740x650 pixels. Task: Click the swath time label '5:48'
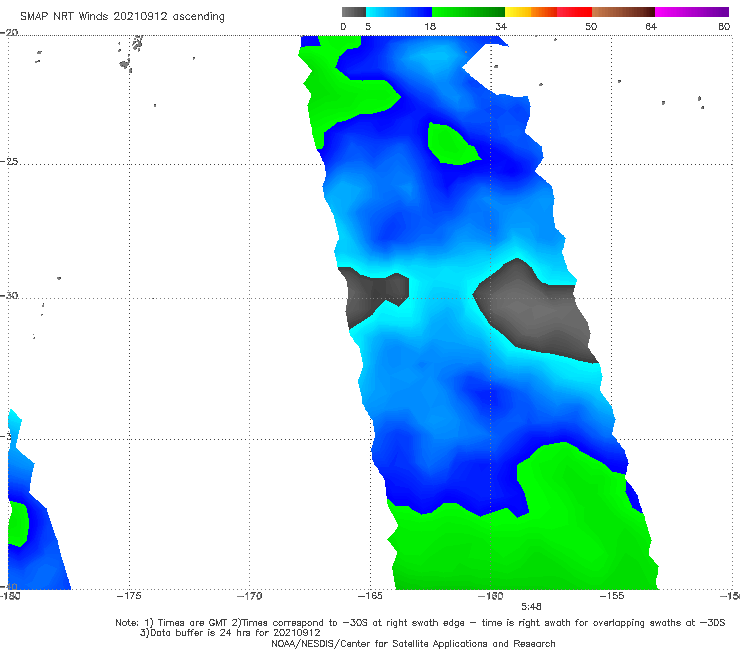pyautogui.click(x=531, y=607)
